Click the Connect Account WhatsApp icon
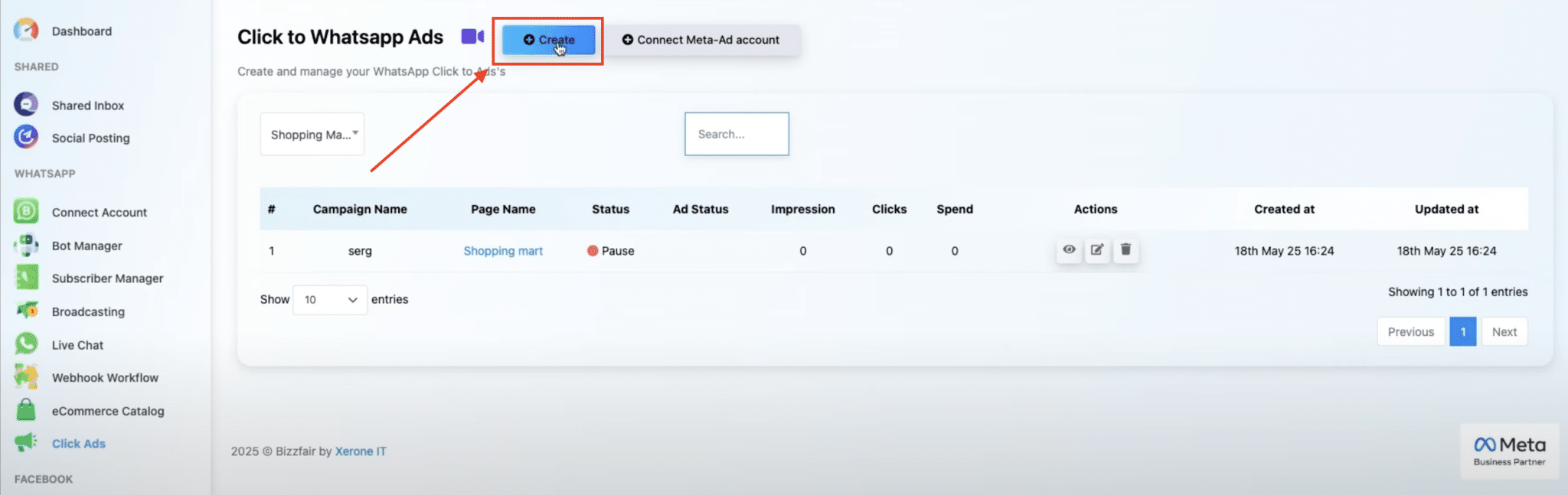 (26, 211)
